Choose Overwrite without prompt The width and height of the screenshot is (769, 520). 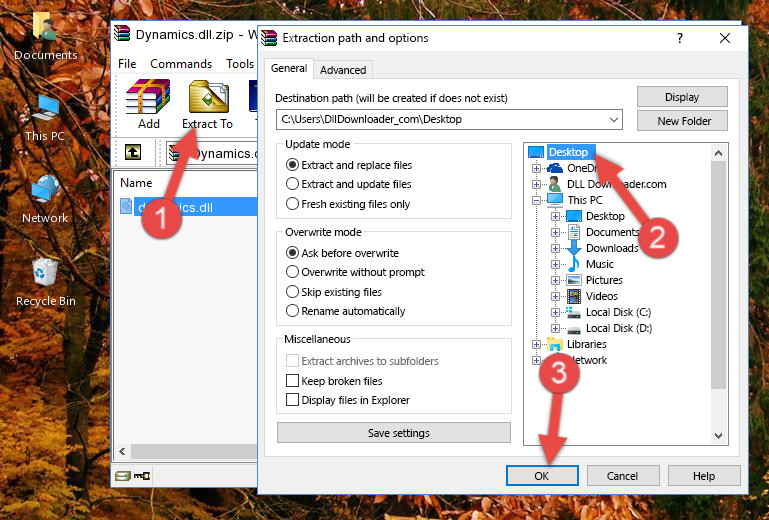coord(292,272)
